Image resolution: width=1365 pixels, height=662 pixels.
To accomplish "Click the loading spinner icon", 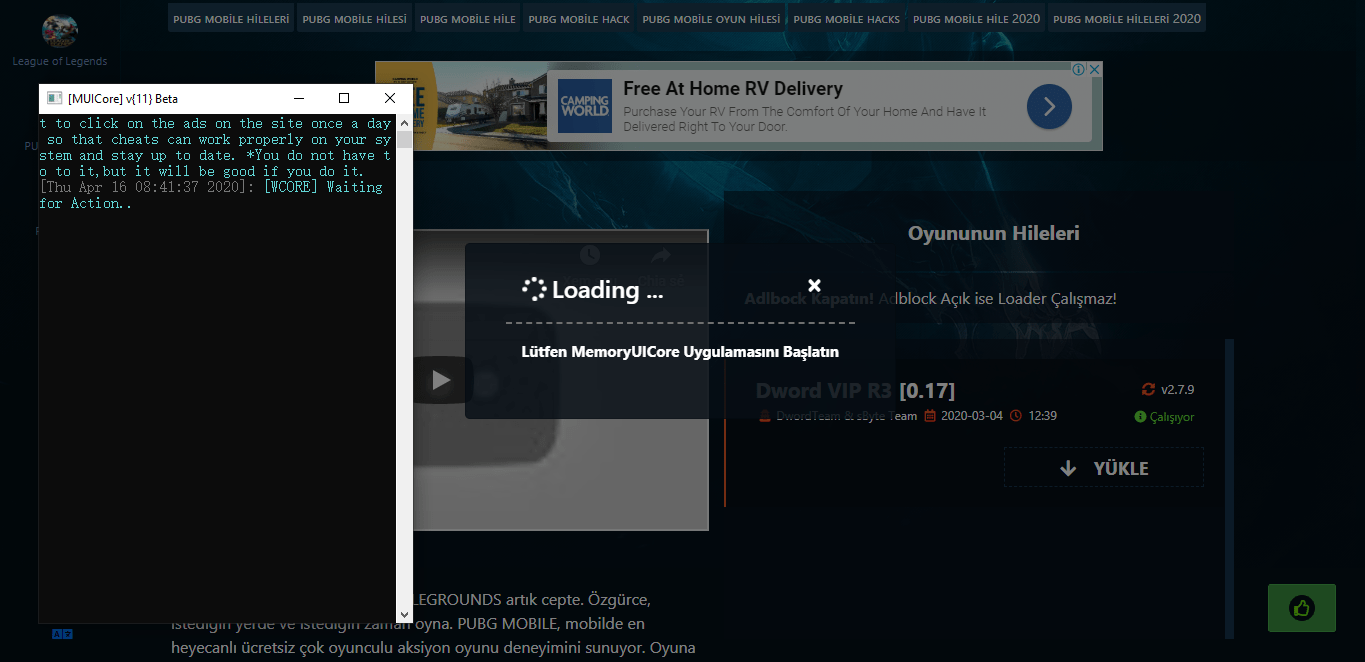I will (534, 289).
